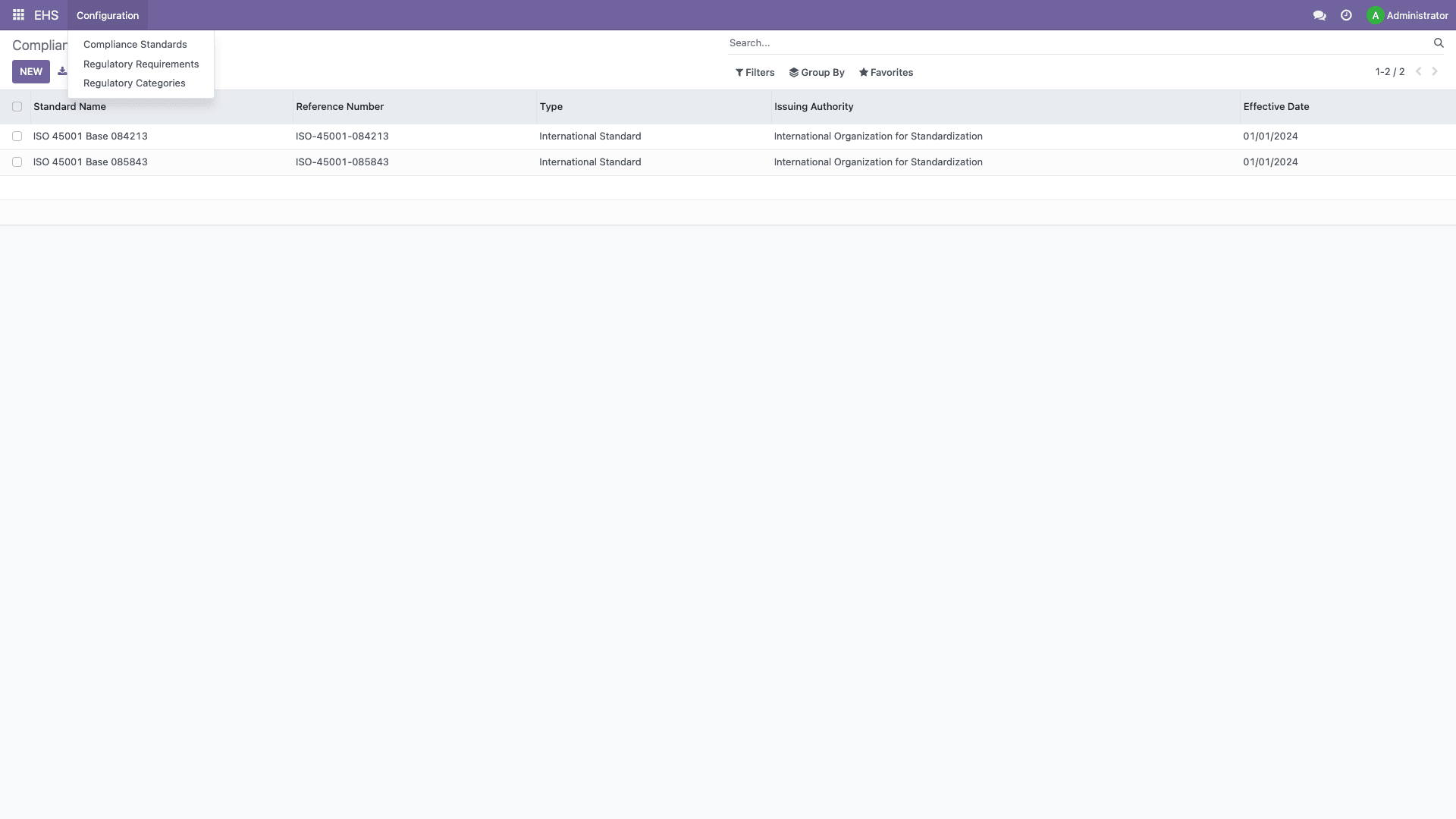Image resolution: width=1456 pixels, height=819 pixels.
Task: Open the apps grid menu
Action: pyautogui.click(x=17, y=14)
